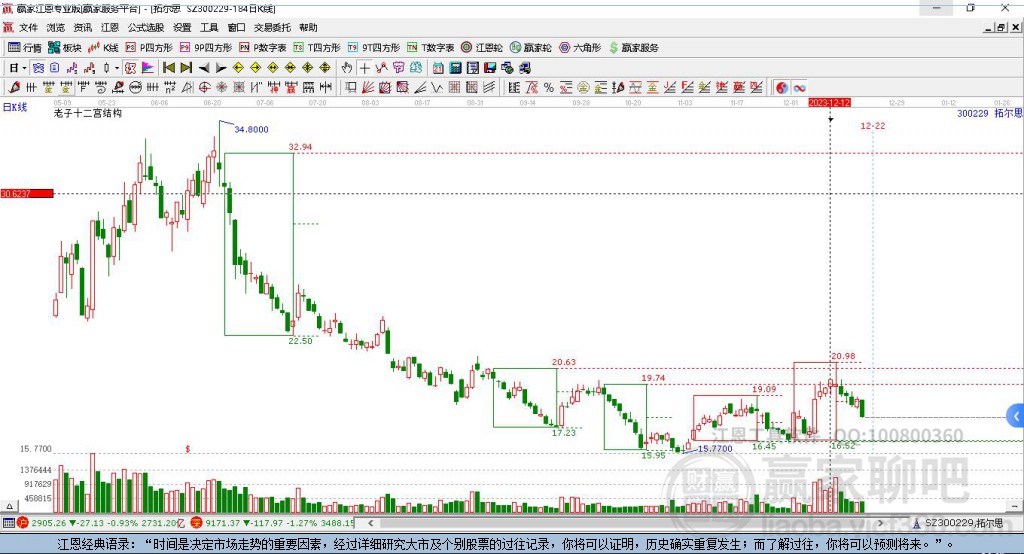Toggle the highlighted blue-circles indicator button
The height and width of the screenshot is (554, 1024).
click(38, 68)
